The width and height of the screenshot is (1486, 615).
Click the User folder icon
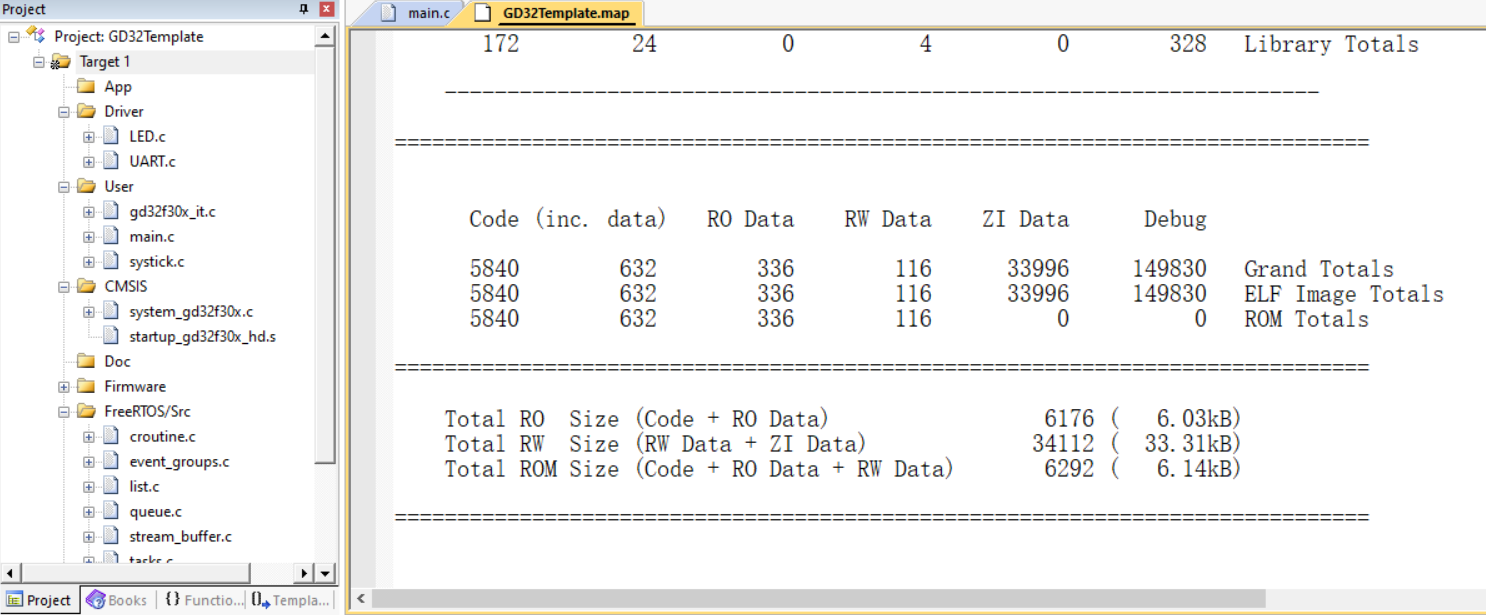tap(86, 186)
